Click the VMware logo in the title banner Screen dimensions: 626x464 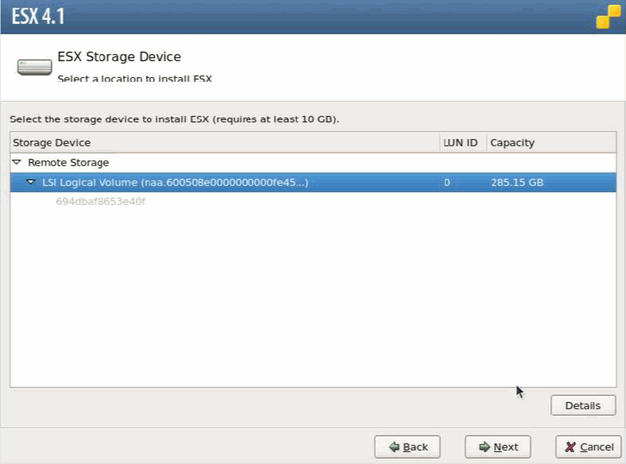(x=605, y=17)
